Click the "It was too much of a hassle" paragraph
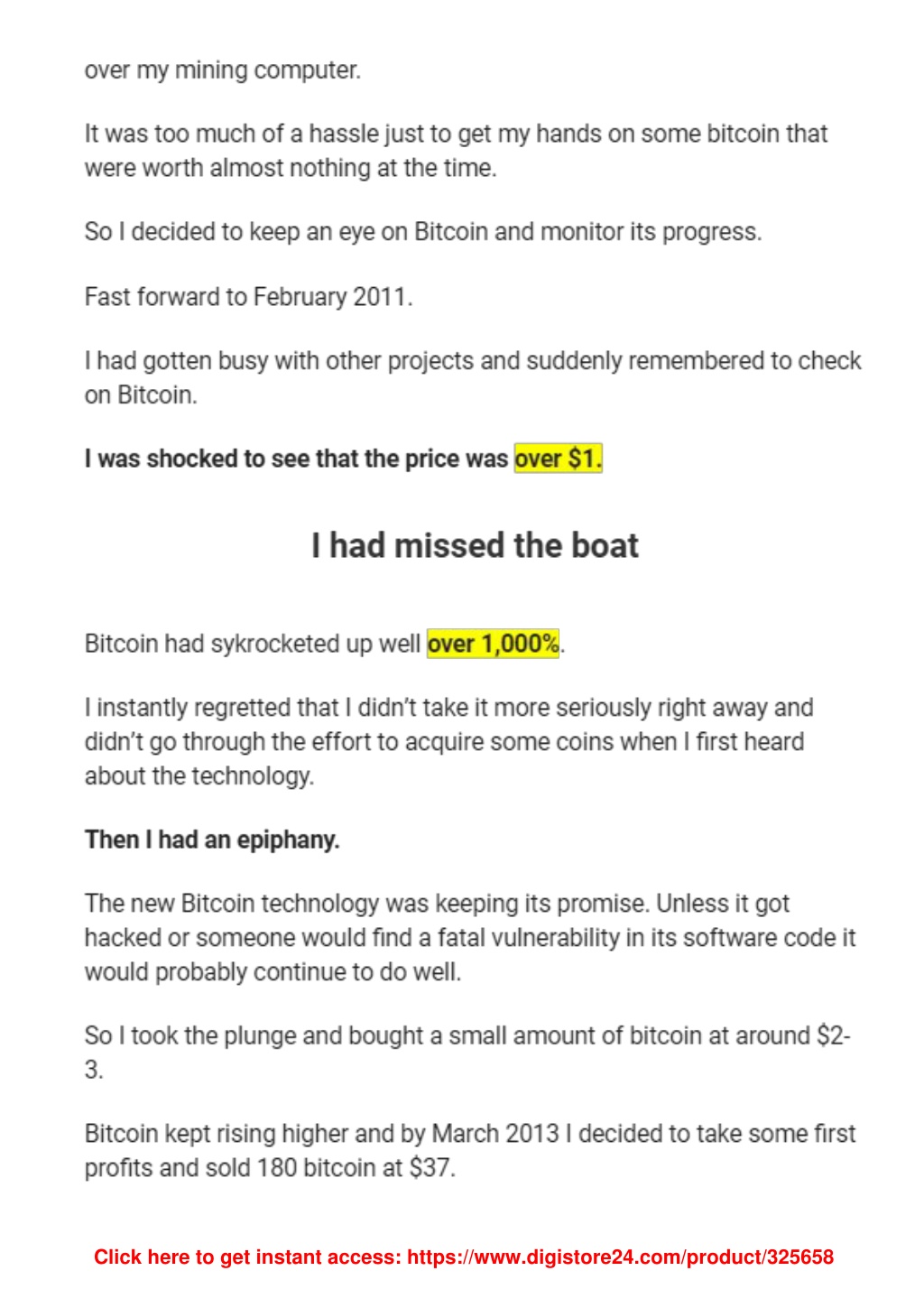Image resolution: width=924 pixels, height=1308 pixels. 457,151
